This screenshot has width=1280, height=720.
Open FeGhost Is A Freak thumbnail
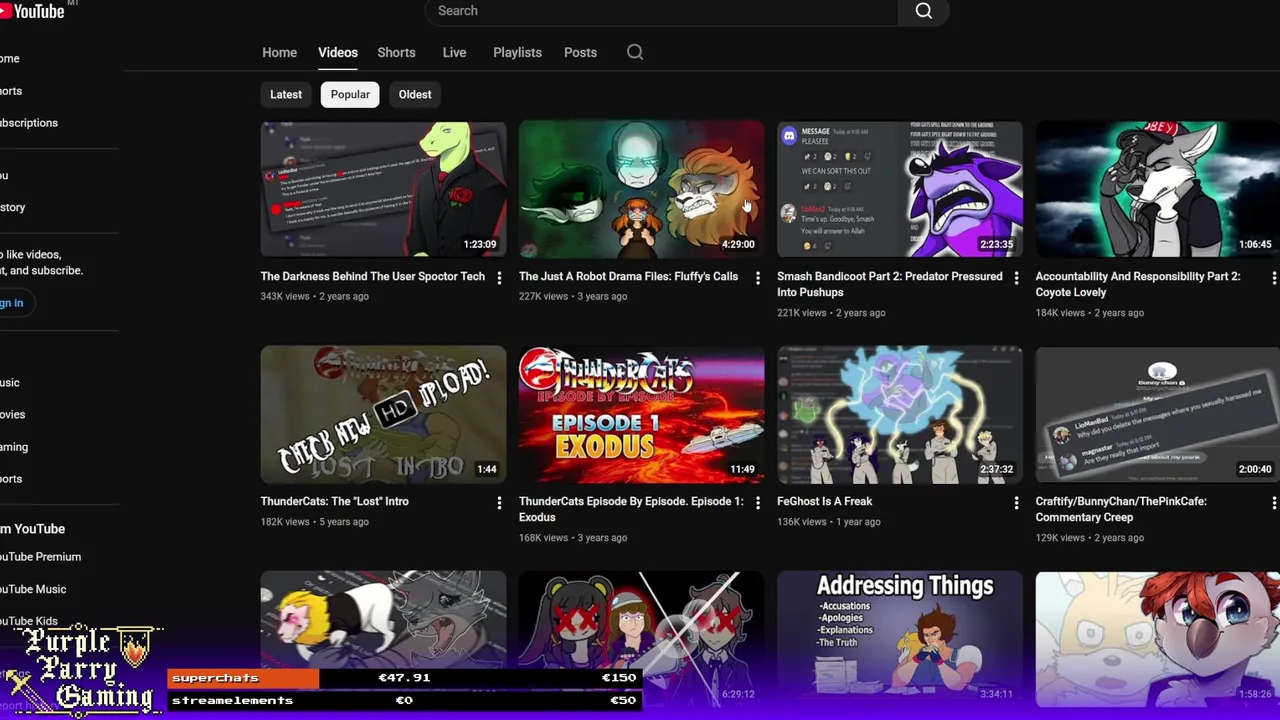[x=900, y=415]
